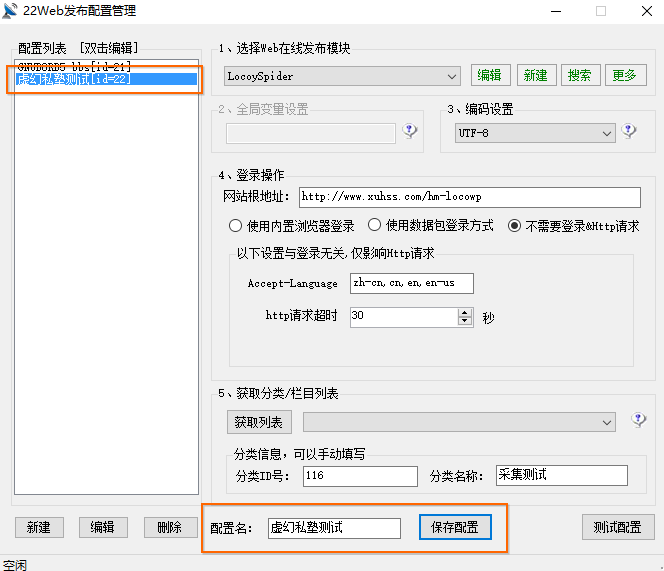This screenshot has height=571, width=664.
Task: Click the 测试配置 button
Action: click(618, 527)
